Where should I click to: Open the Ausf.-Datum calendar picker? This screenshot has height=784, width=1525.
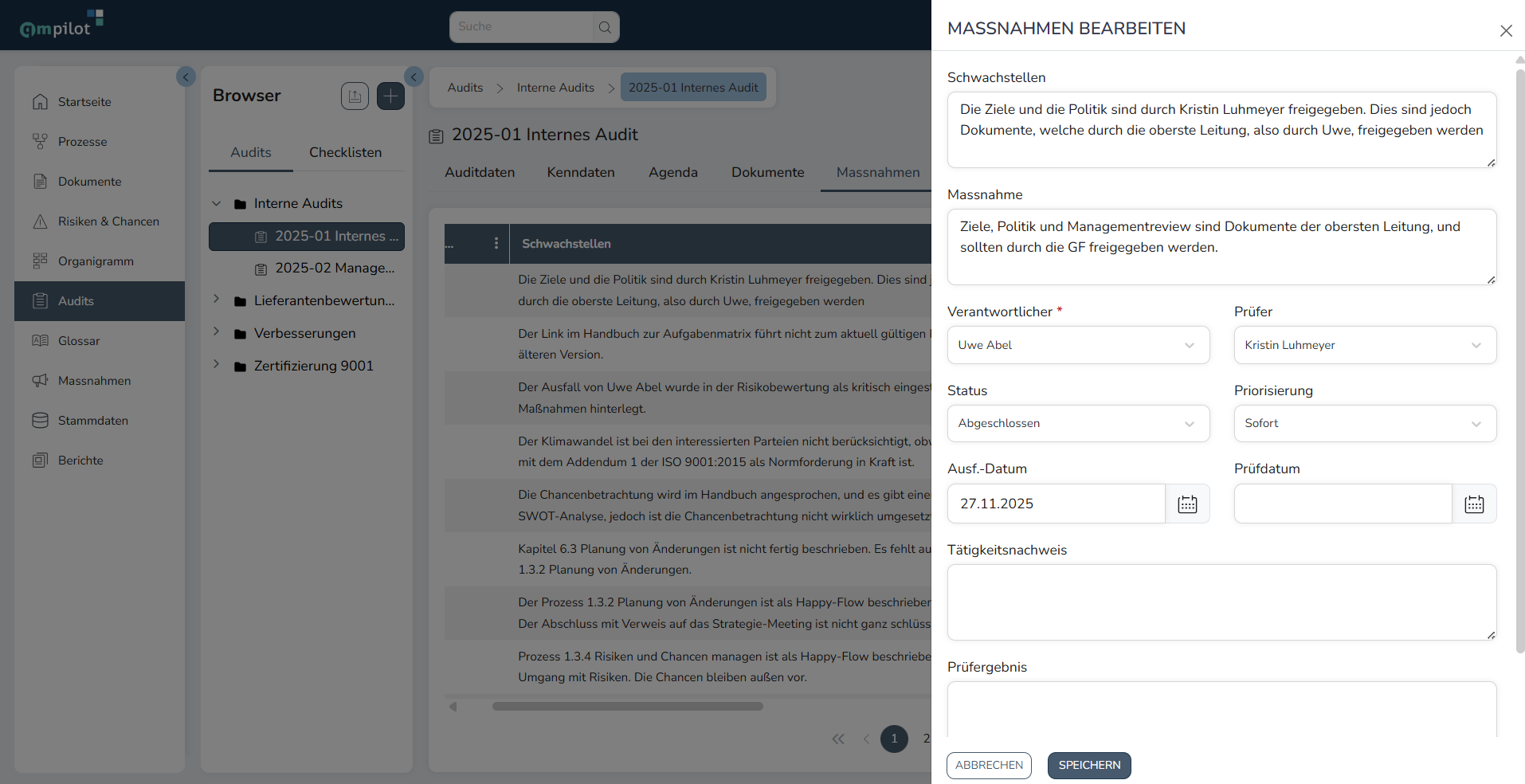click(x=1187, y=504)
